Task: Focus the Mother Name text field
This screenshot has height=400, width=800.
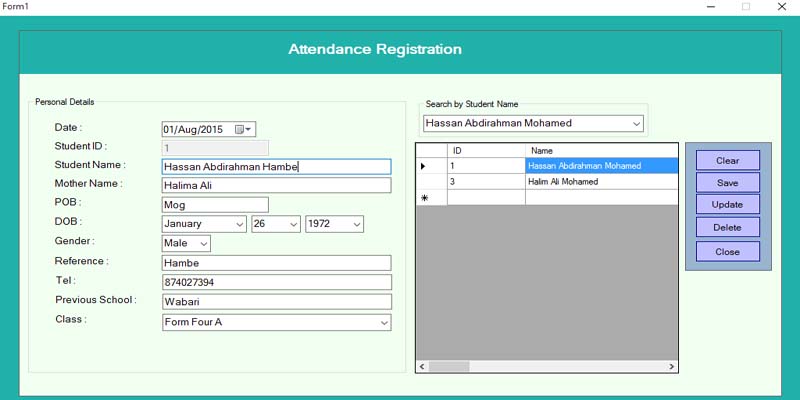Action: [x=277, y=185]
